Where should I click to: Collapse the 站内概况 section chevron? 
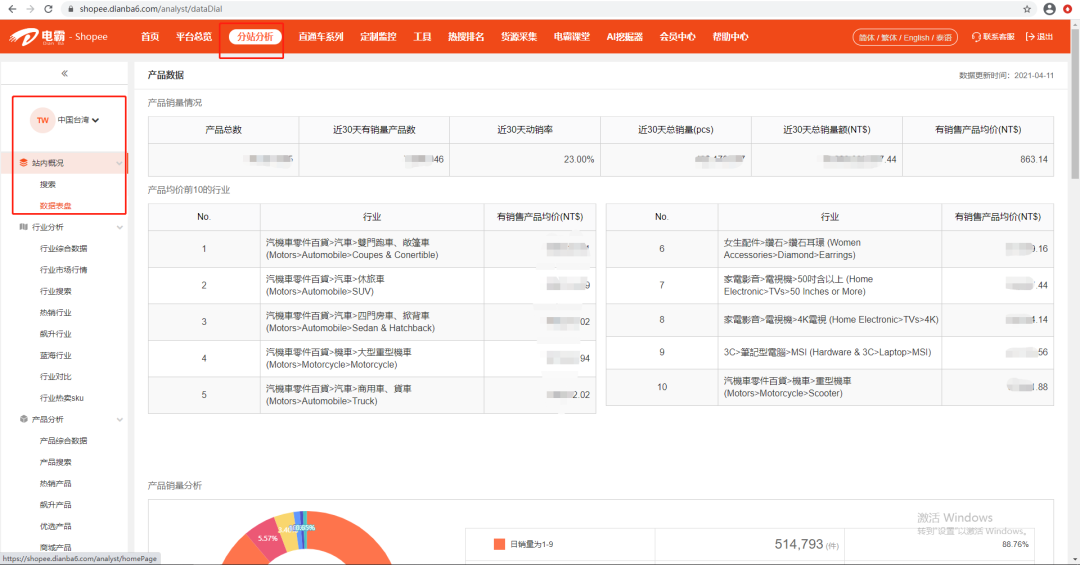(x=119, y=163)
